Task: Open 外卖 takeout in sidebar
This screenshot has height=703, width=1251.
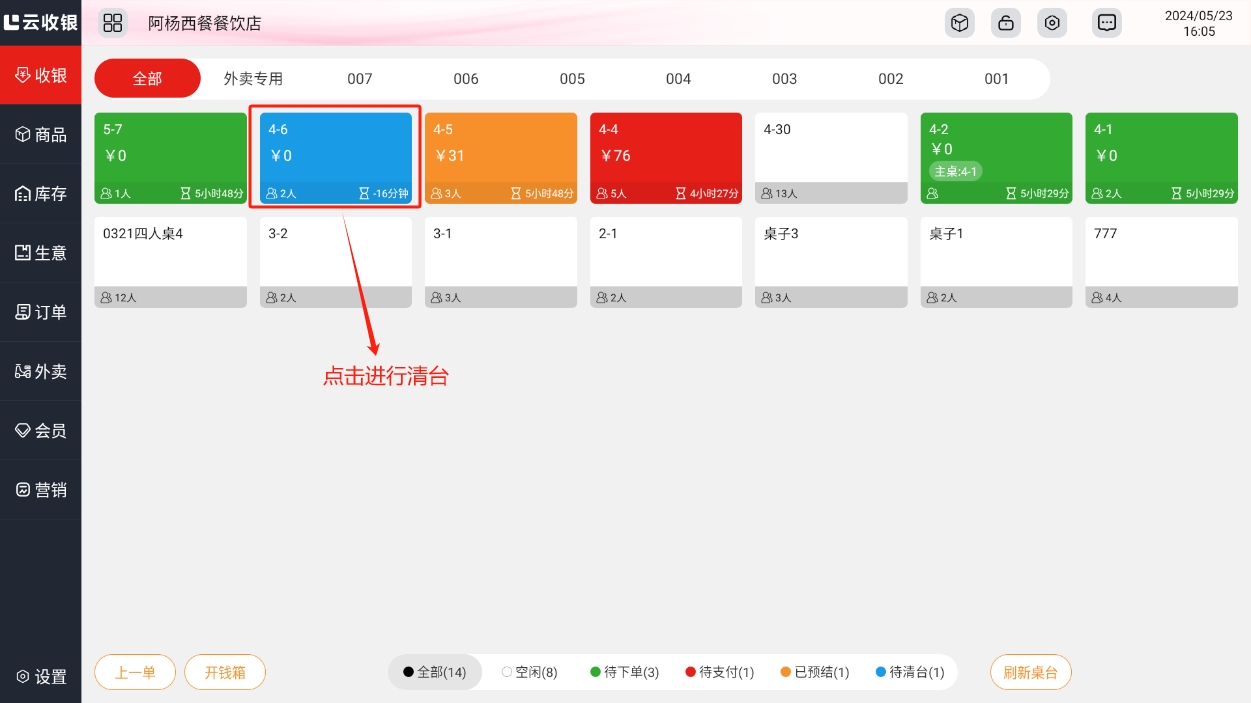Action: click(x=41, y=372)
